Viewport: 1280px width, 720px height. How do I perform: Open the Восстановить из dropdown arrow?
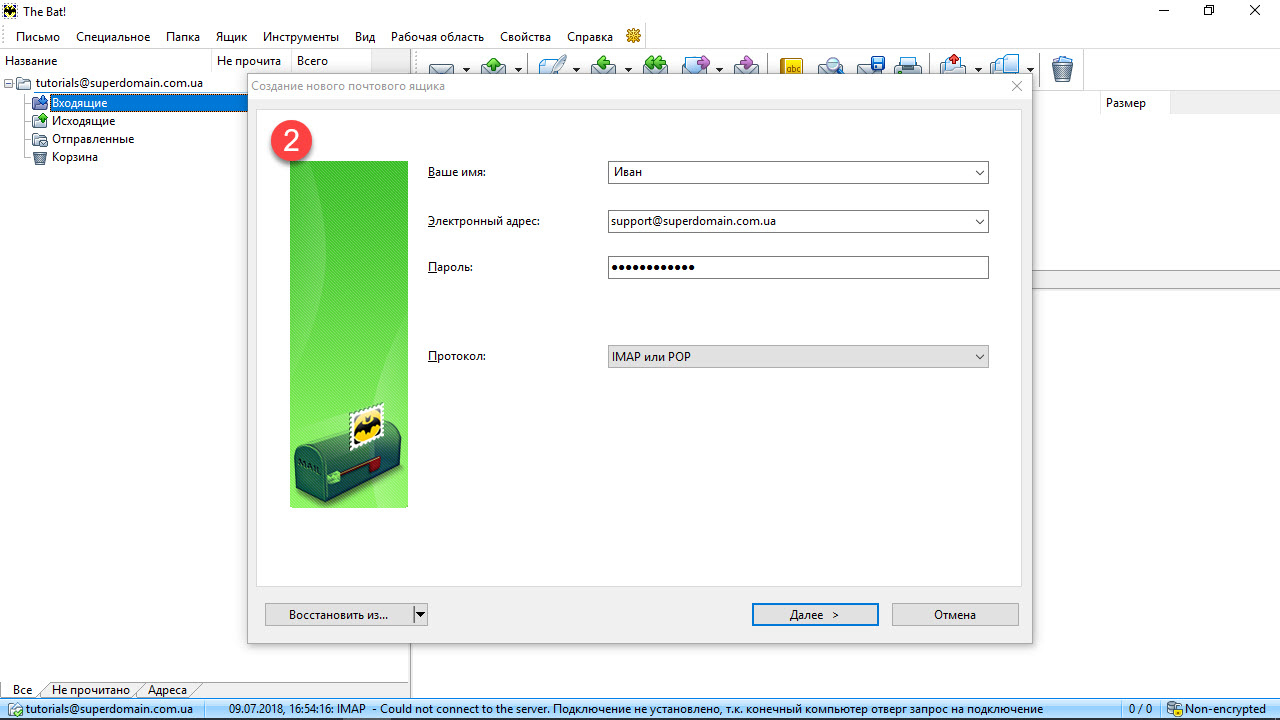[x=420, y=614]
